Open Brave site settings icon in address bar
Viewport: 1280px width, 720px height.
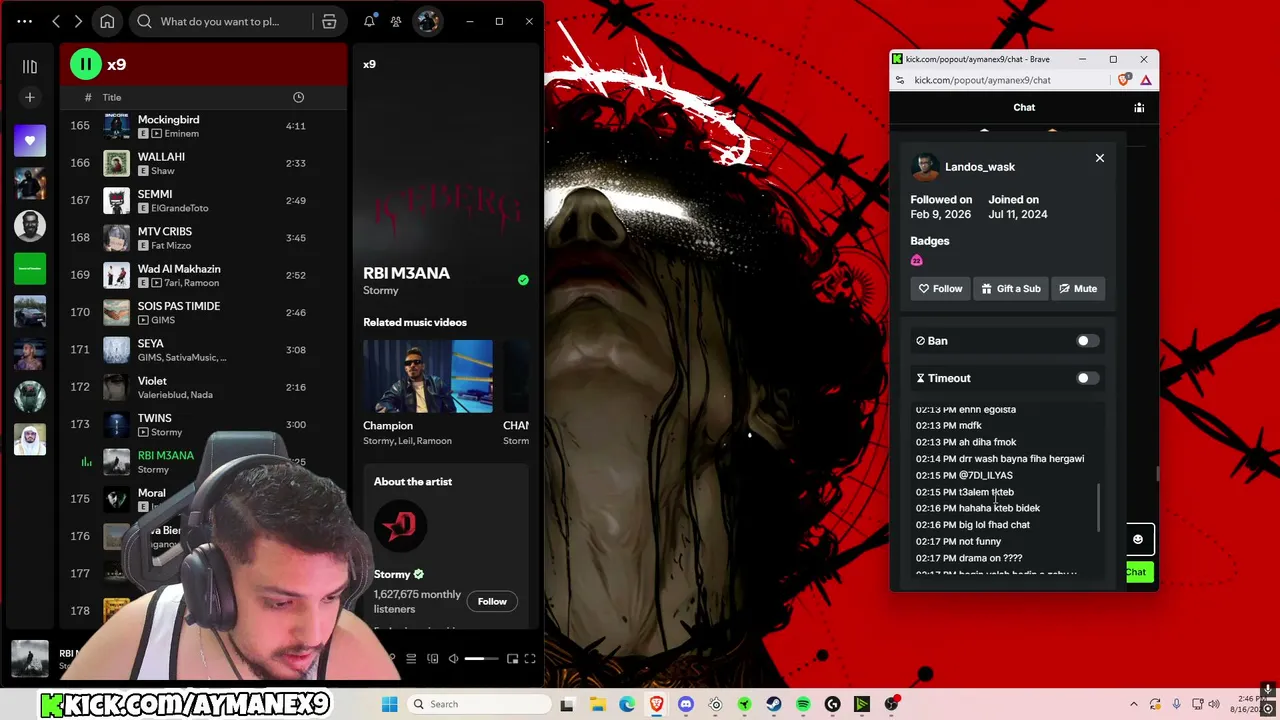point(899,80)
